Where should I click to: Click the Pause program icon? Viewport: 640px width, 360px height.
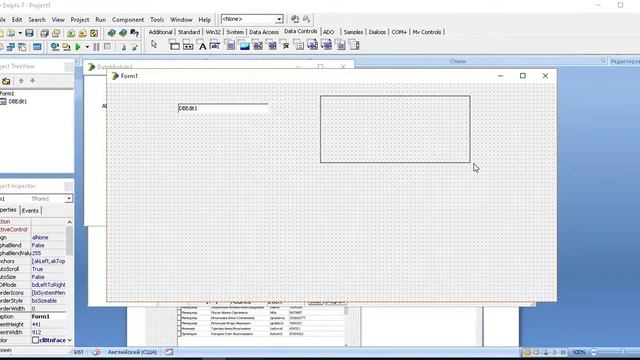[x=96, y=47]
